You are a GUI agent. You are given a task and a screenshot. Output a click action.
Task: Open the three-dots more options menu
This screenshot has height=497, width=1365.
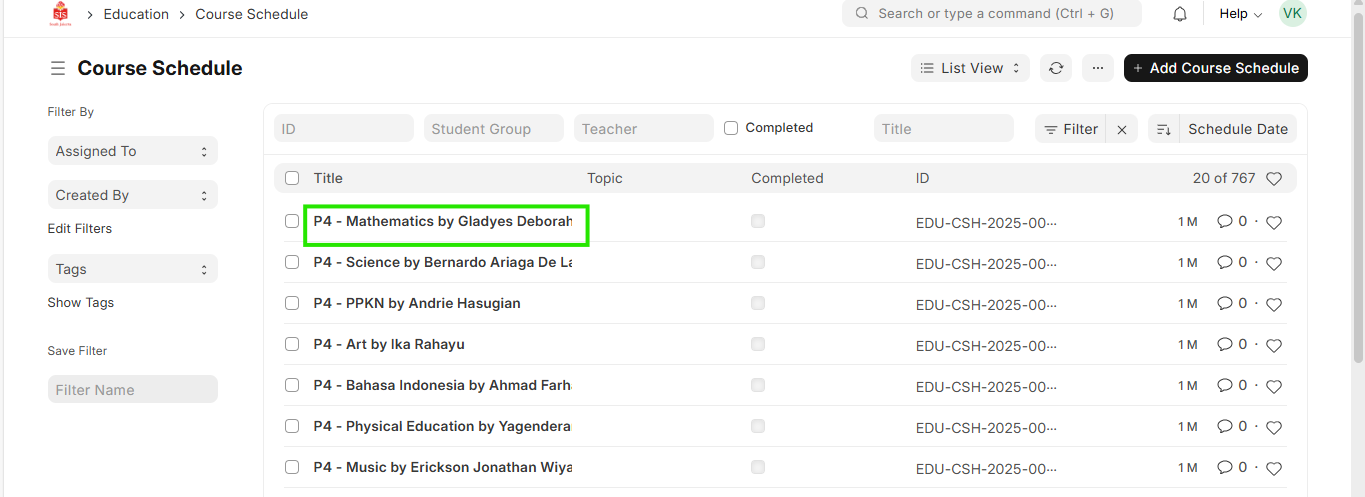tap(1097, 68)
